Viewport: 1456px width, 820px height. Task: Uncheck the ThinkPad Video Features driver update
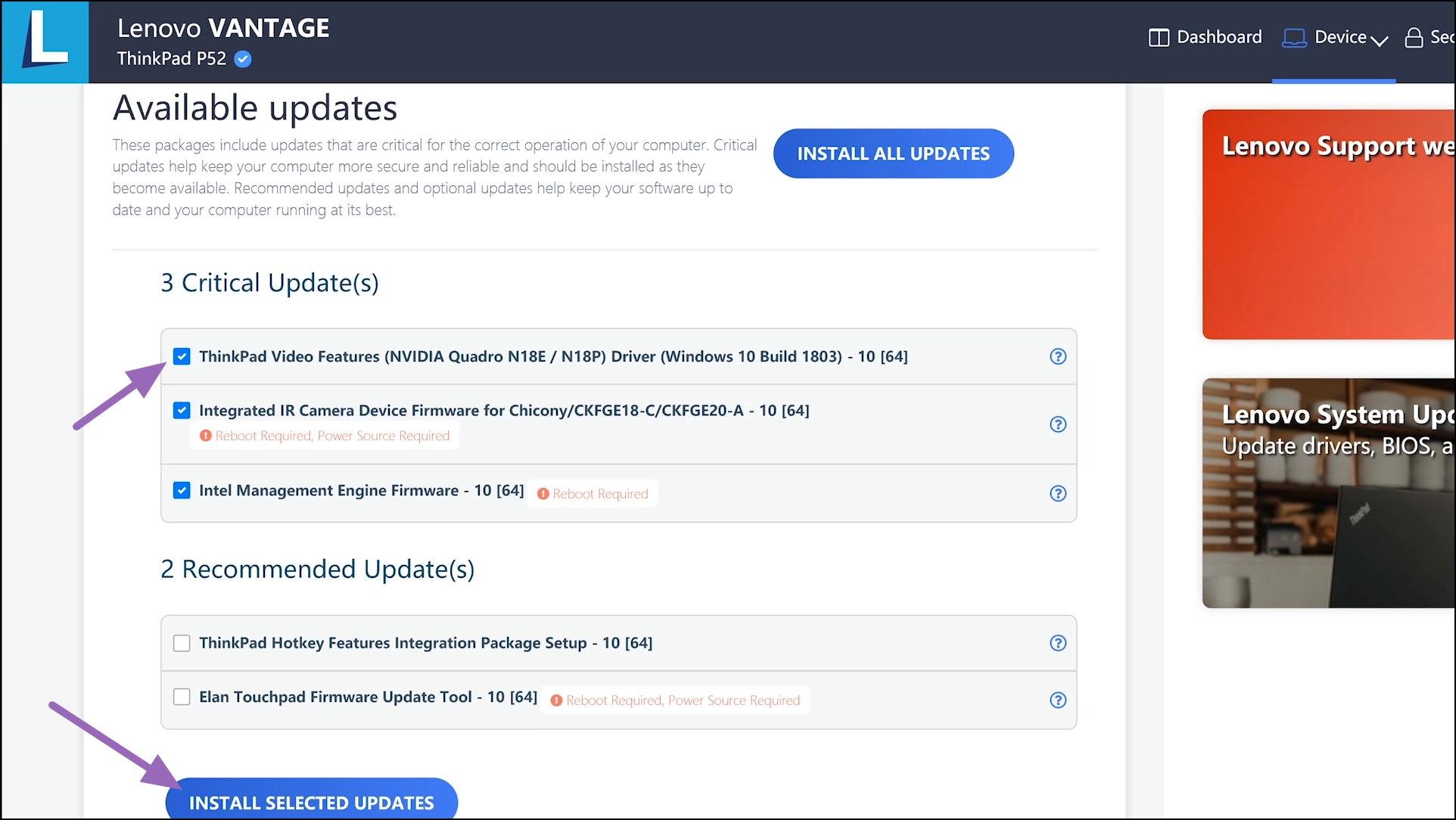[x=182, y=356]
